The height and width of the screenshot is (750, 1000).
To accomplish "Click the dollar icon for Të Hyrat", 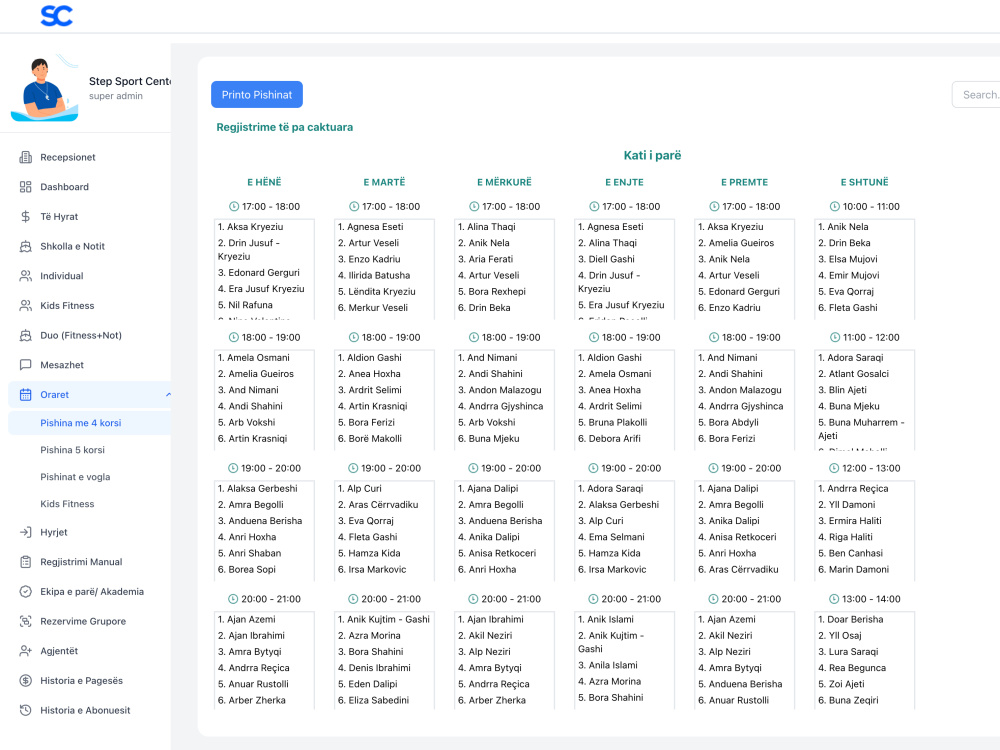I will (26, 216).
